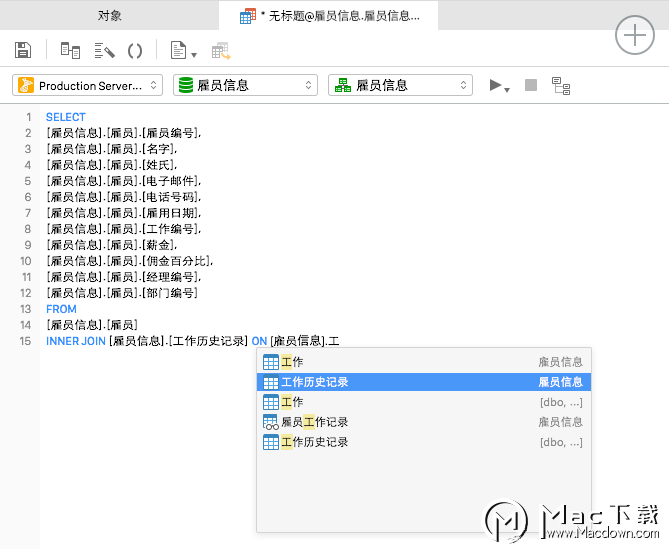Click [名字] on line 3

pyautogui.click(x=158, y=149)
